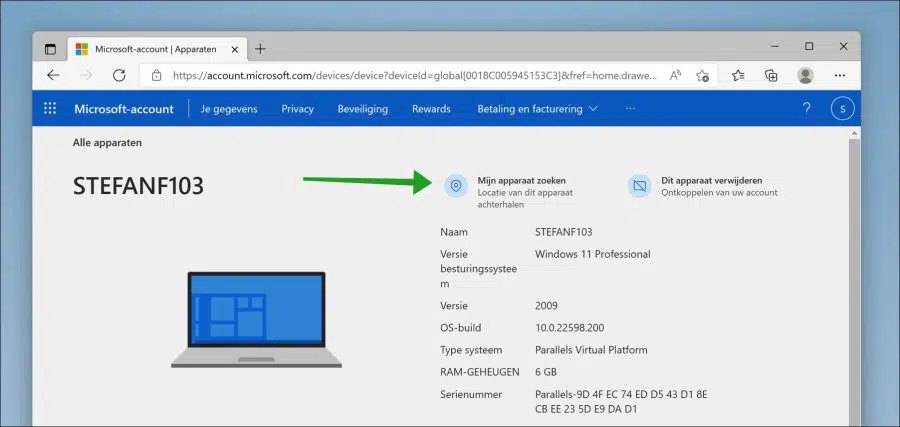Image resolution: width=900 pixels, height=427 pixels.
Task: Click the remove device icon
Action: (639, 186)
